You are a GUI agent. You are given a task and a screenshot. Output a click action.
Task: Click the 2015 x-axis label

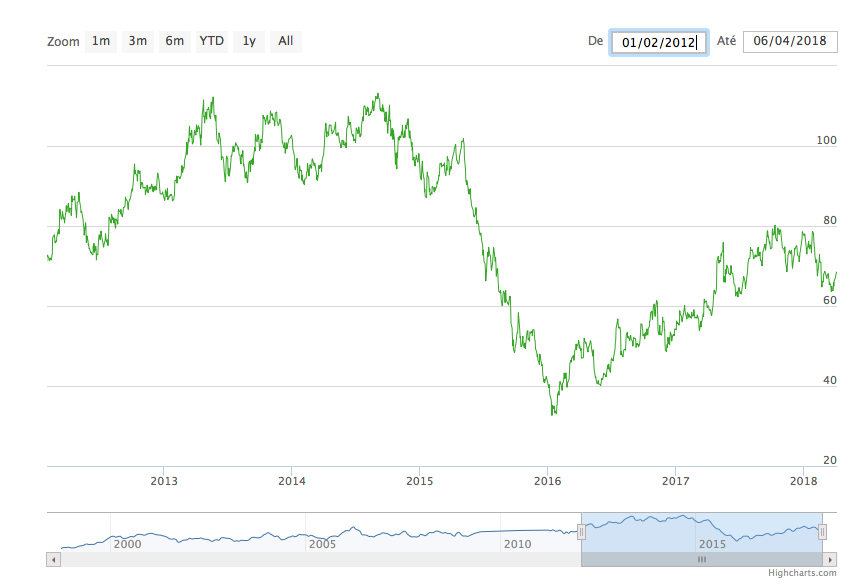pos(420,482)
